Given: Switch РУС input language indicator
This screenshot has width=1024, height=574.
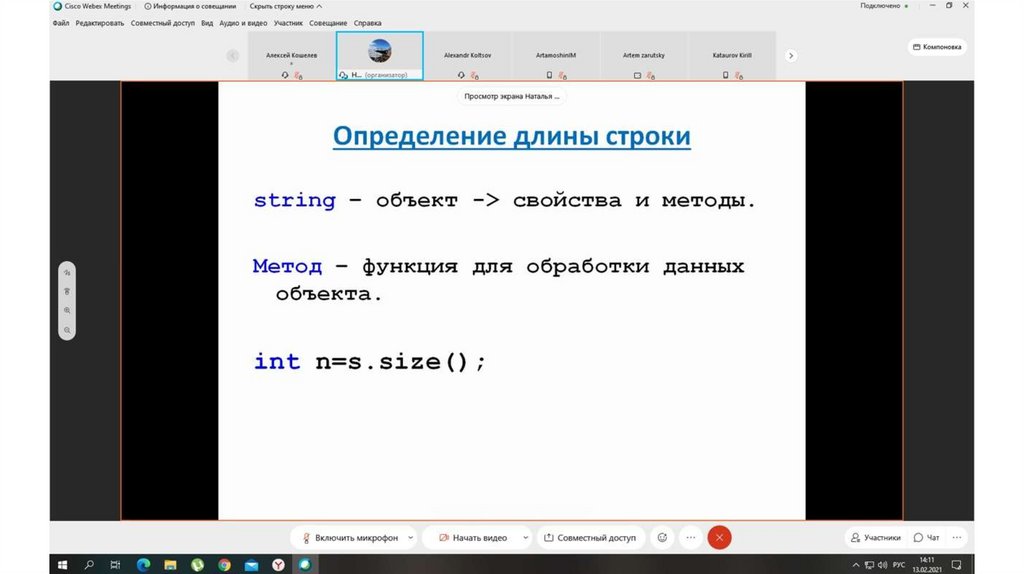Looking at the screenshot, I should pyautogui.click(x=899, y=565).
